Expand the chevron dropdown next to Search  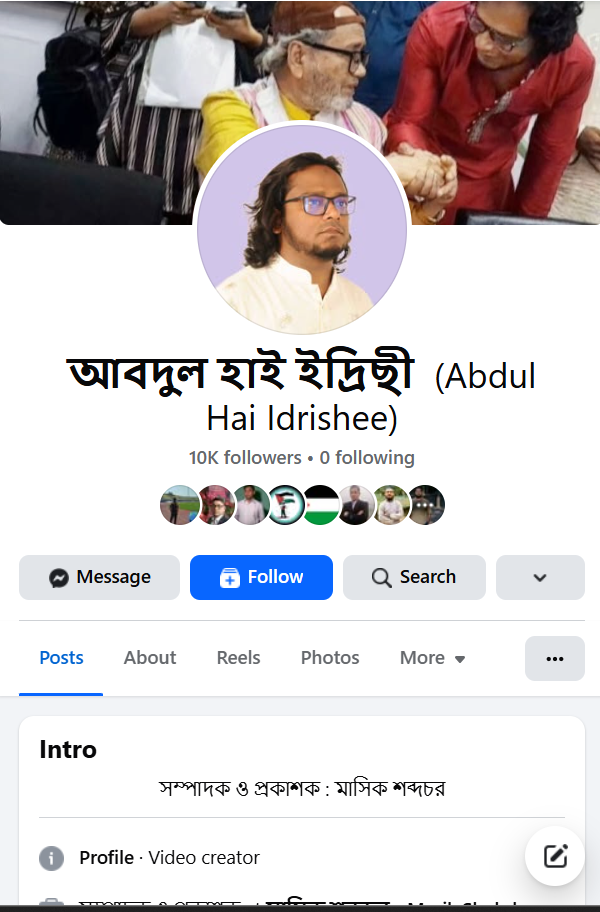pyautogui.click(x=540, y=578)
